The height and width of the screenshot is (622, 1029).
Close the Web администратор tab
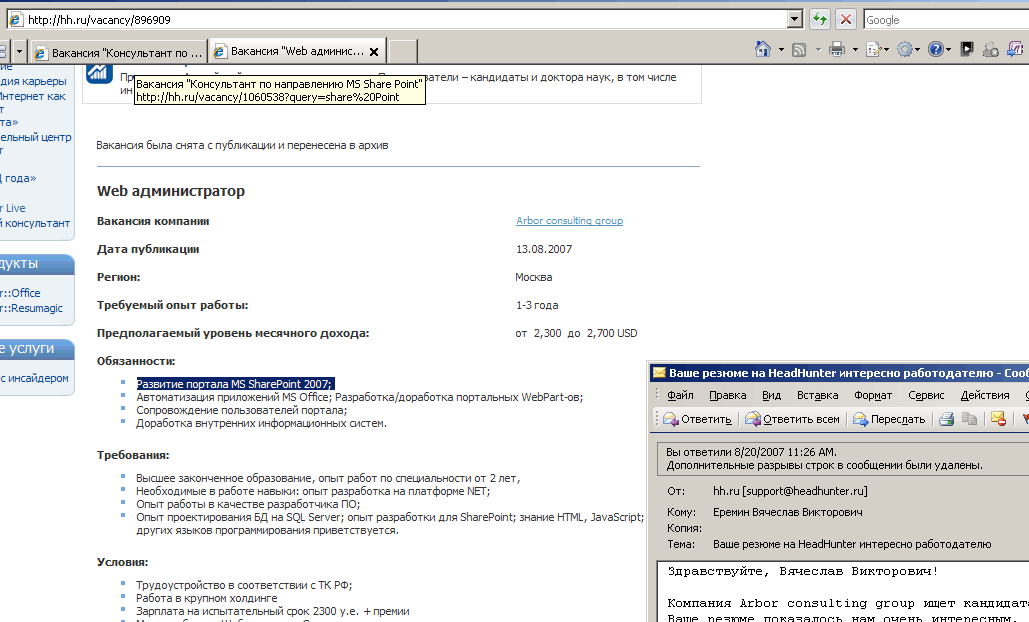point(374,52)
